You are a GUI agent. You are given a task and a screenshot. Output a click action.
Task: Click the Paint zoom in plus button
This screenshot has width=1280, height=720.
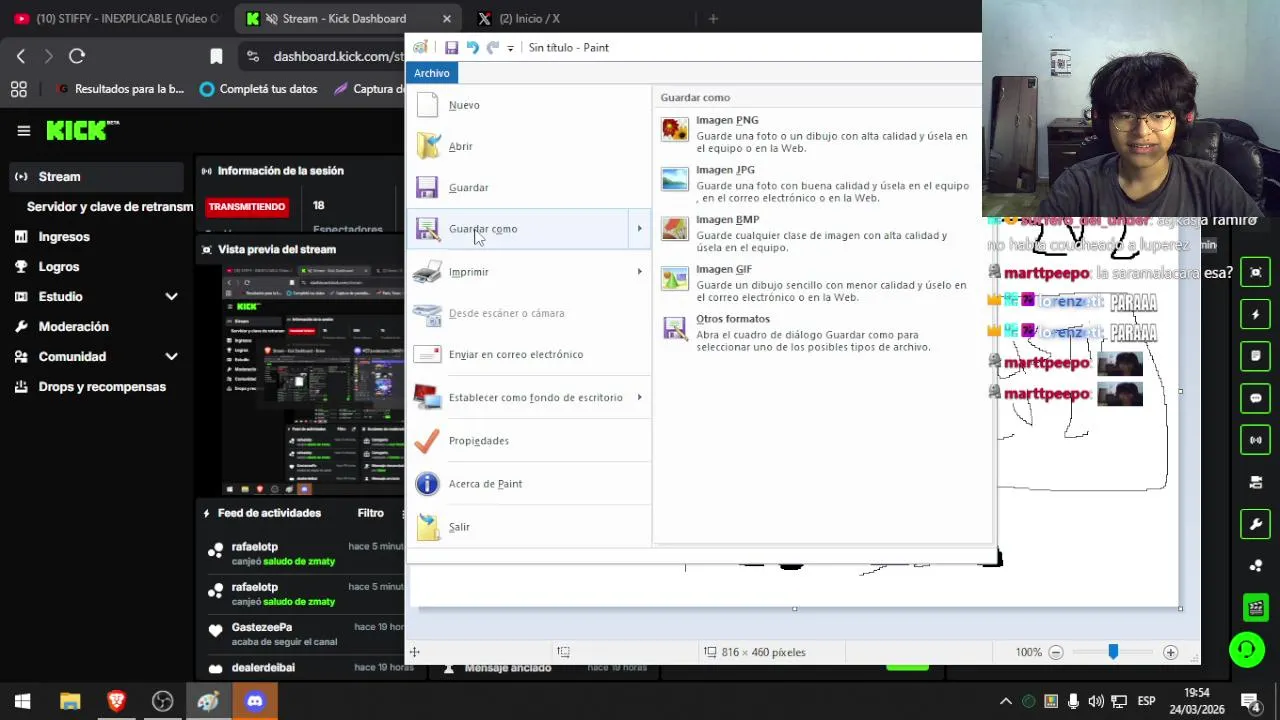pos(1170,652)
